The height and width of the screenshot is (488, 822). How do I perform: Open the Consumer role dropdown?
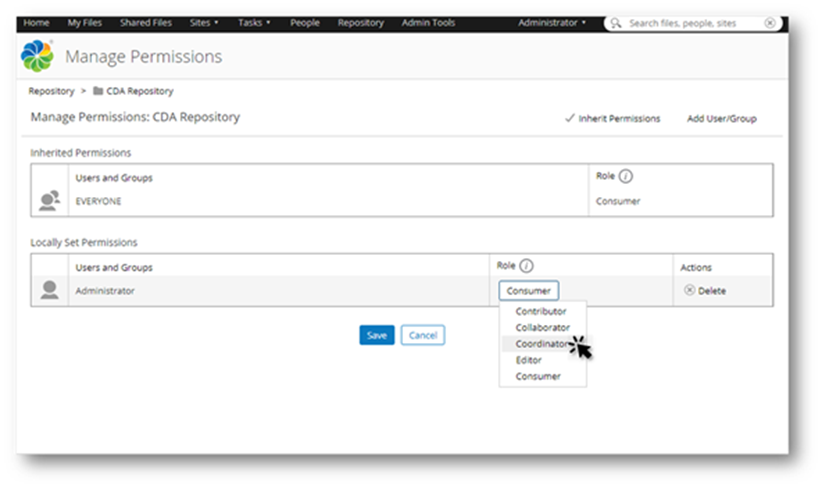tap(528, 291)
